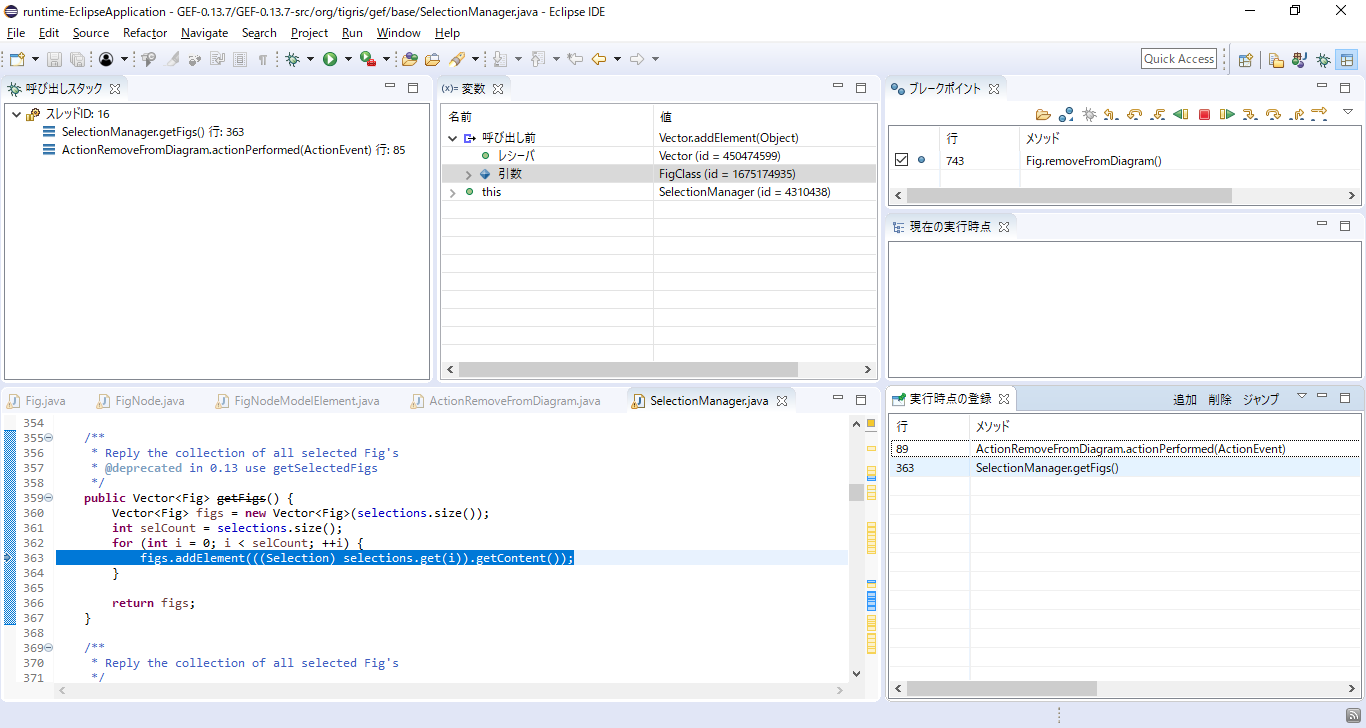Click the green Run button icon

click(x=329, y=59)
